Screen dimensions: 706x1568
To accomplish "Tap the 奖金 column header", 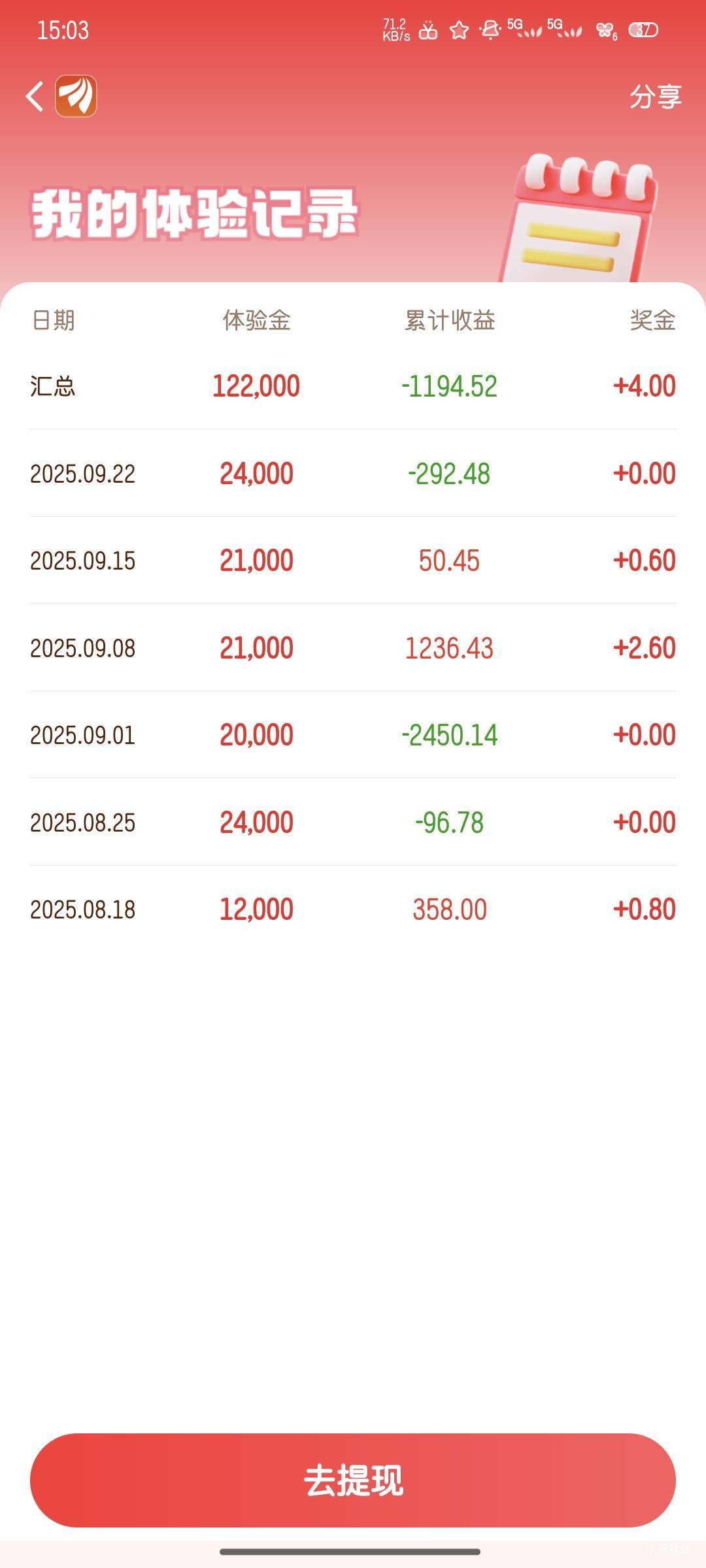I will [x=652, y=320].
